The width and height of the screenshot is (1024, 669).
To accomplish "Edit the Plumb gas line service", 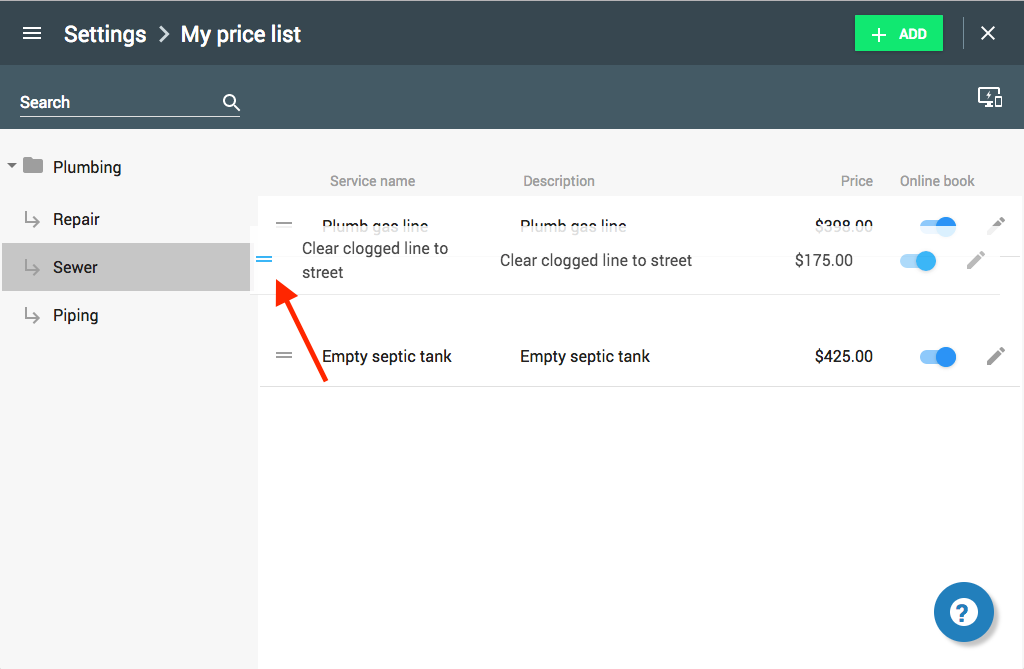I will (996, 224).
